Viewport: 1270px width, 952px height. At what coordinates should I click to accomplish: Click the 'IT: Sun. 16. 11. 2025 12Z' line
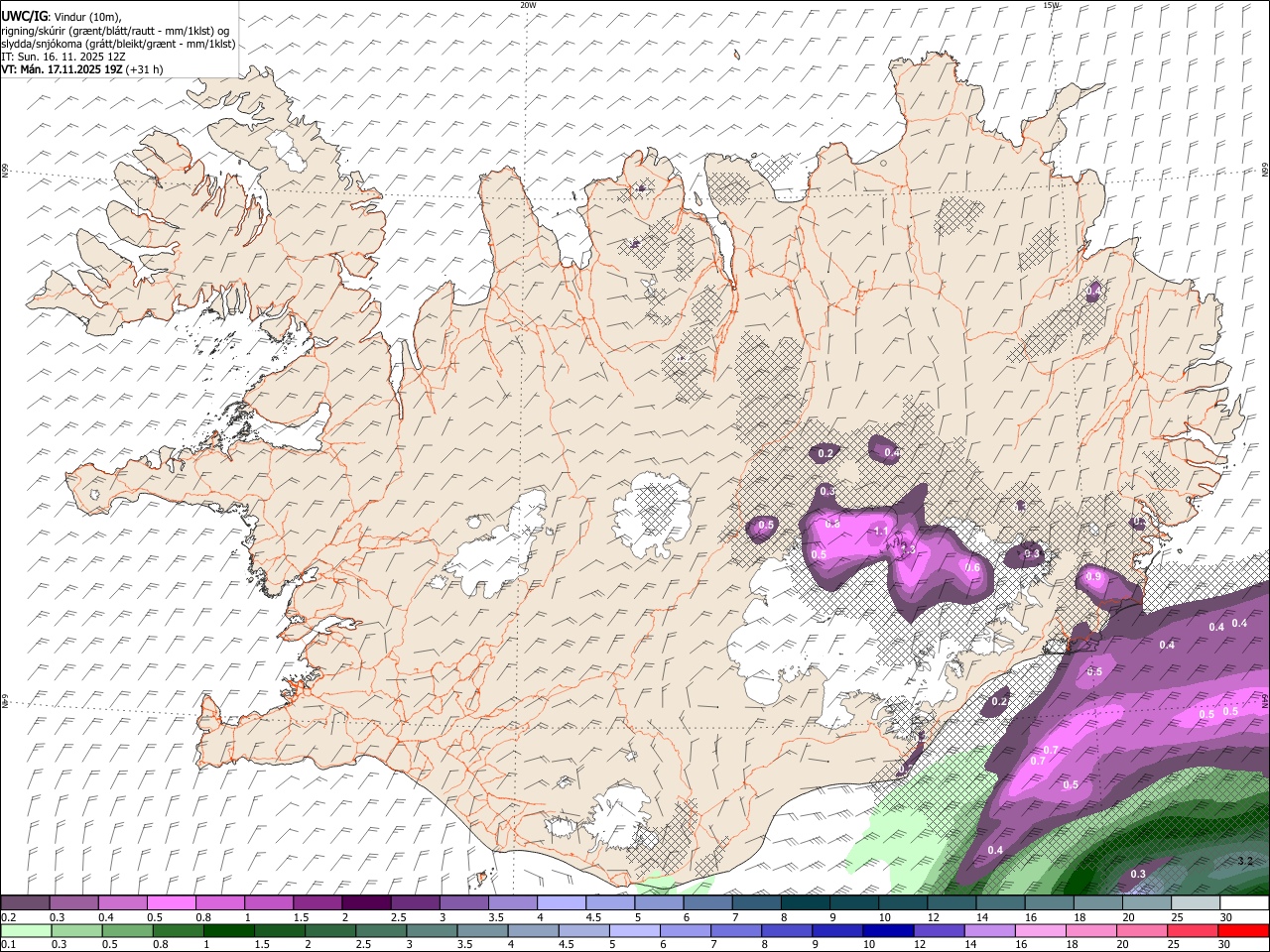63,57
